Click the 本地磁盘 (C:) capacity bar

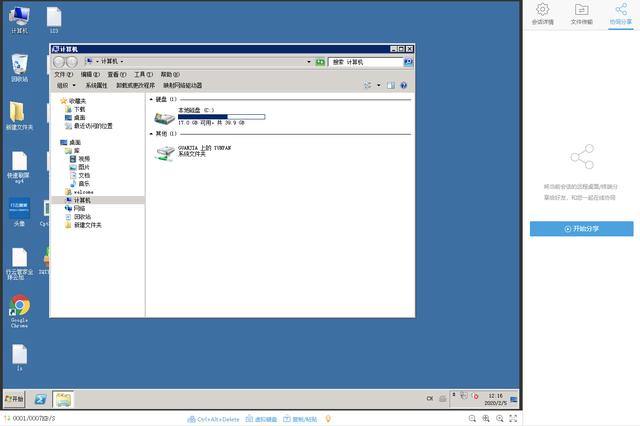222,117
